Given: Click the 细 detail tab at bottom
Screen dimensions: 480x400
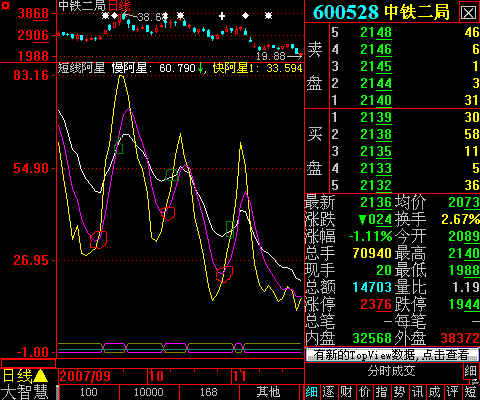Looking at the screenshot, I should point(312,392).
